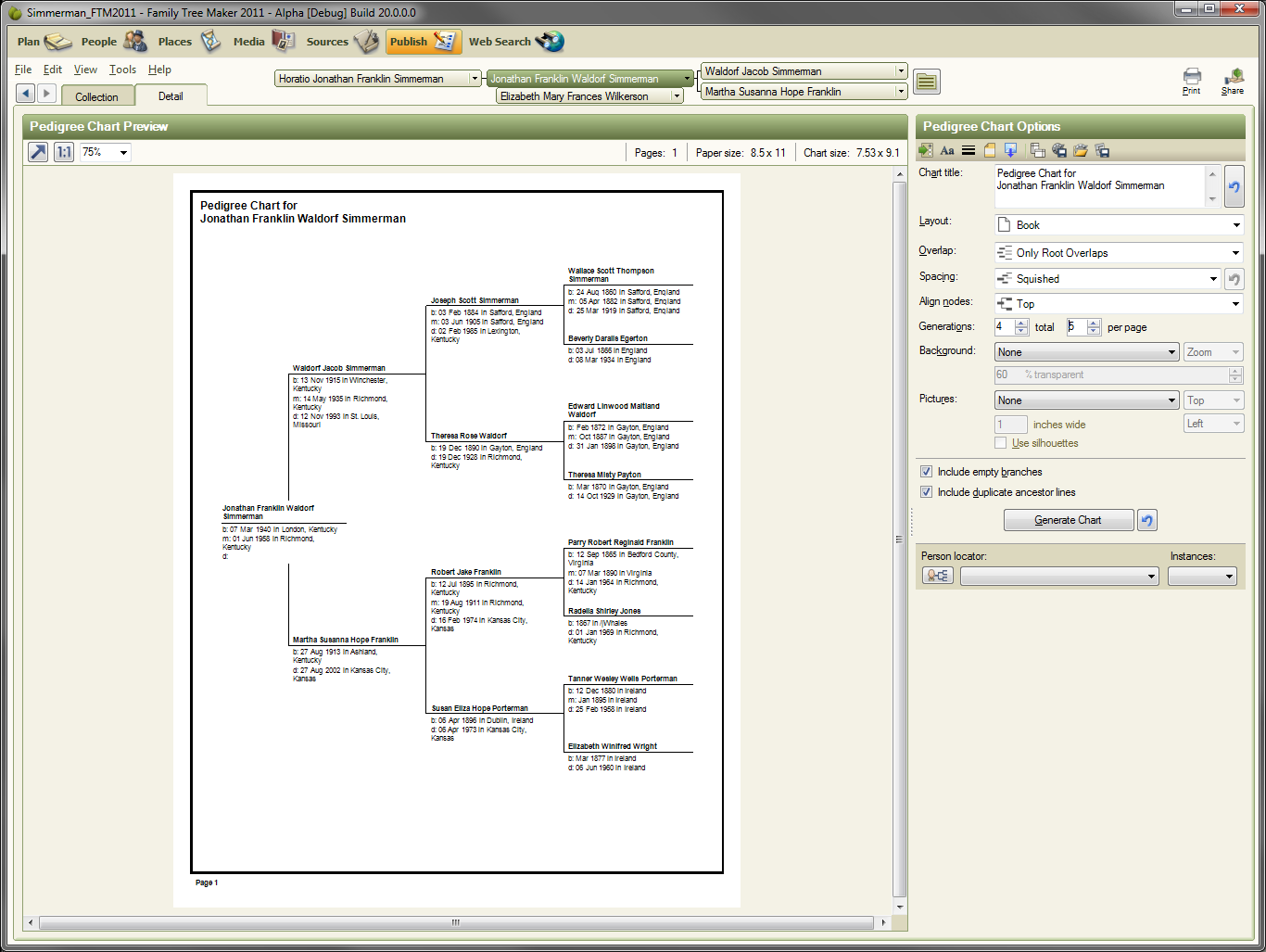The width and height of the screenshot is (1266, 952).
Task: Click the Print icon
Action: pos(1192,81)
